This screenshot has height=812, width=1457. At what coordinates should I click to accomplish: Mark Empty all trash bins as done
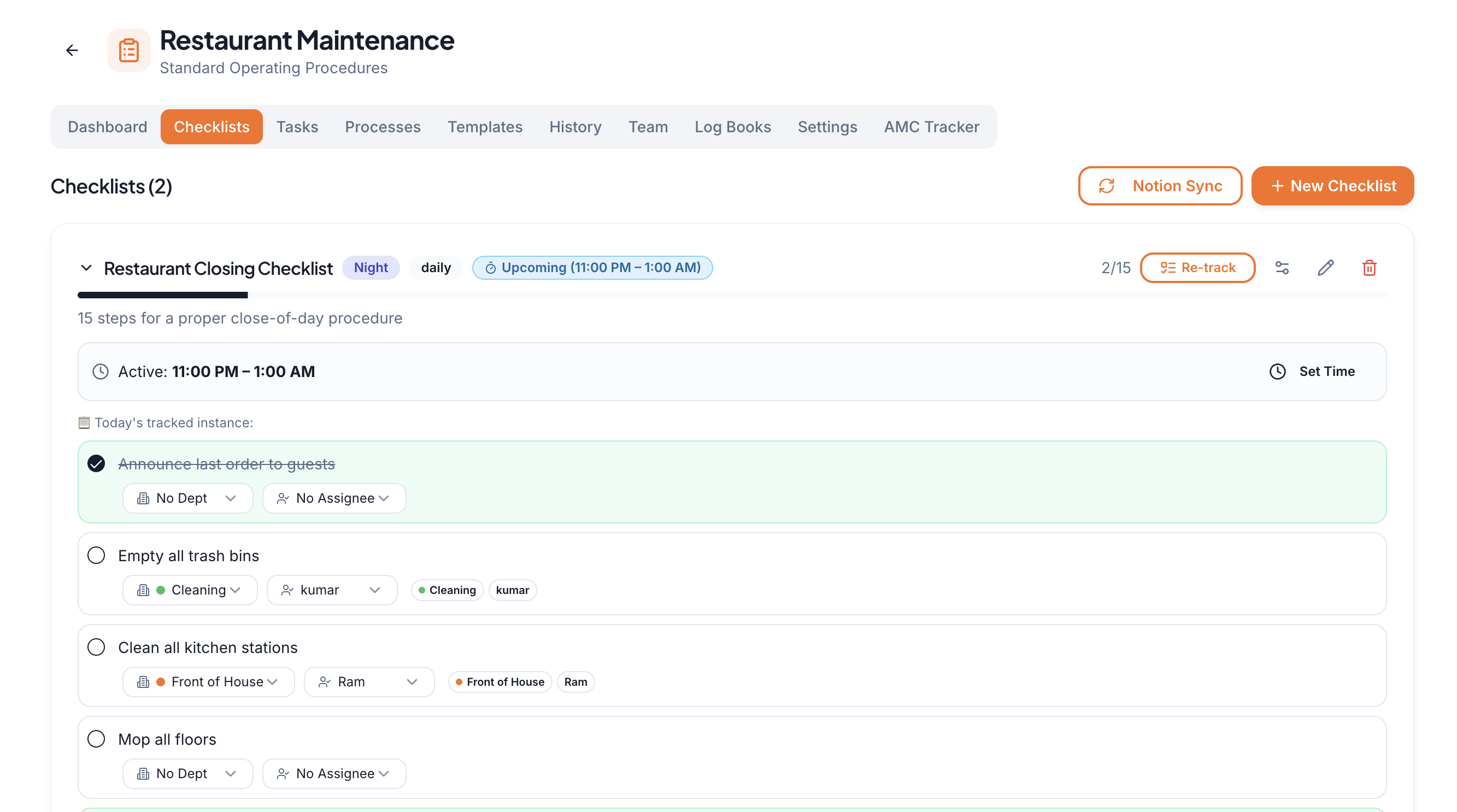96,555
